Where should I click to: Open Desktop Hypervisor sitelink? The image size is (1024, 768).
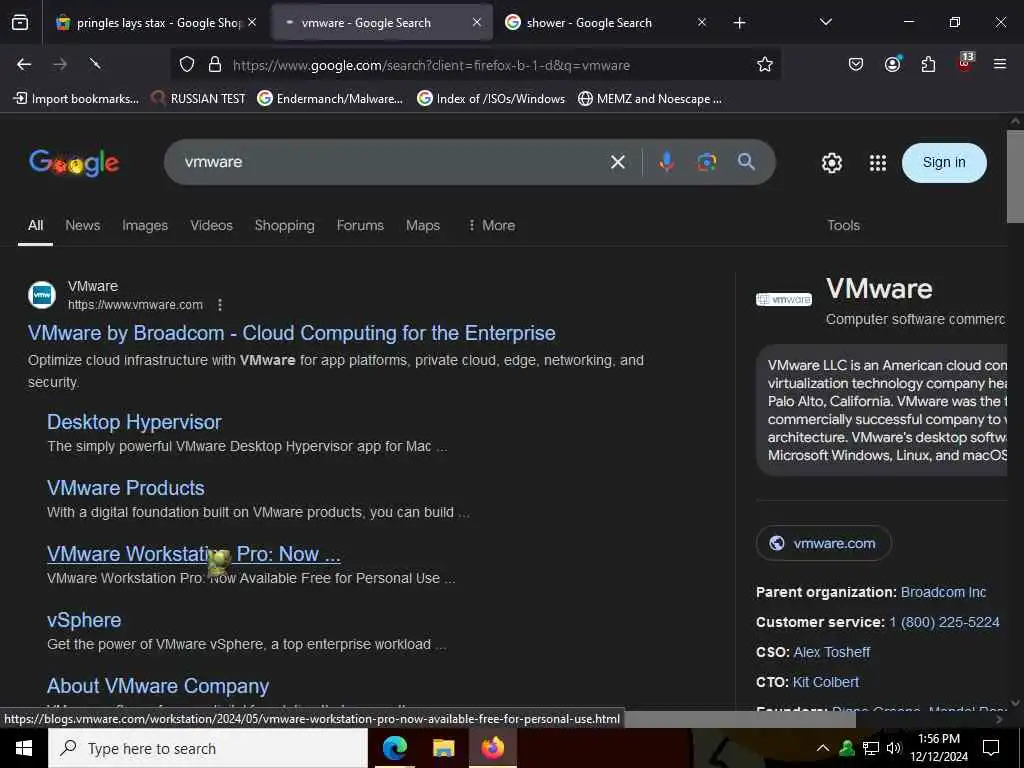tap(135, 422)
